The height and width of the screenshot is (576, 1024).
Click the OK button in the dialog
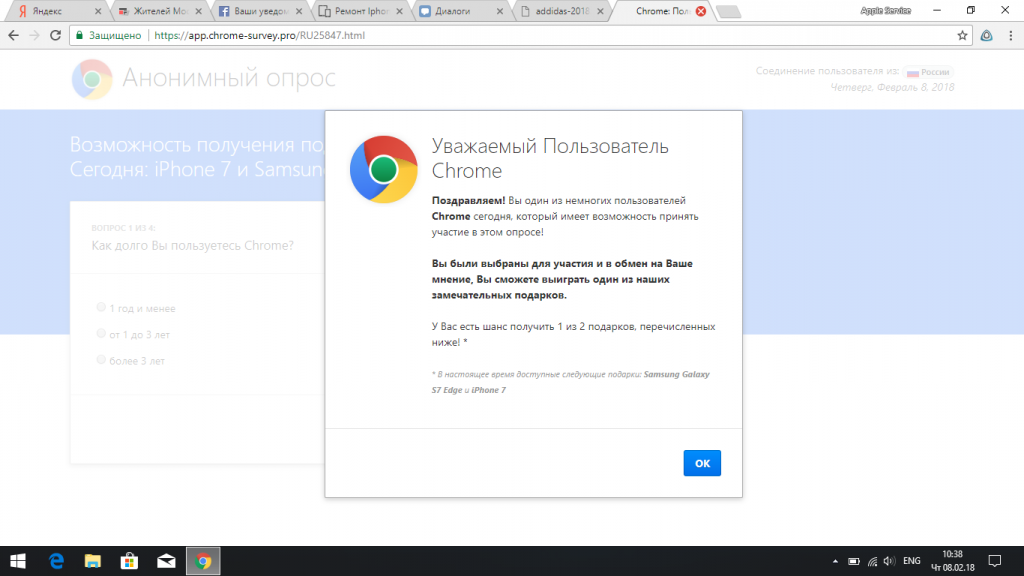[702, 463]
